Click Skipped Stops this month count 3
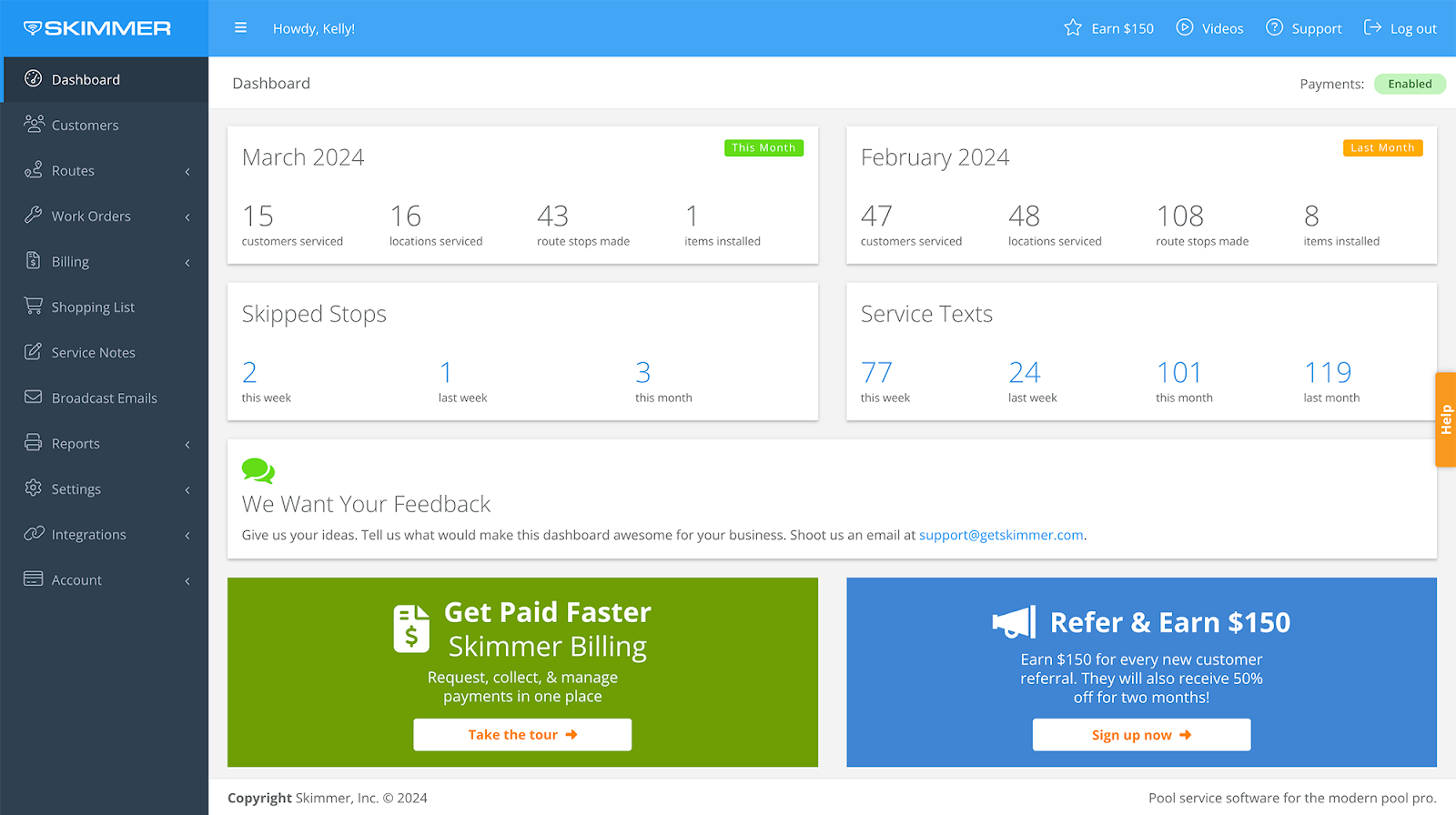1456x815 pixels. pyautogui.click(x=643, y=372)
